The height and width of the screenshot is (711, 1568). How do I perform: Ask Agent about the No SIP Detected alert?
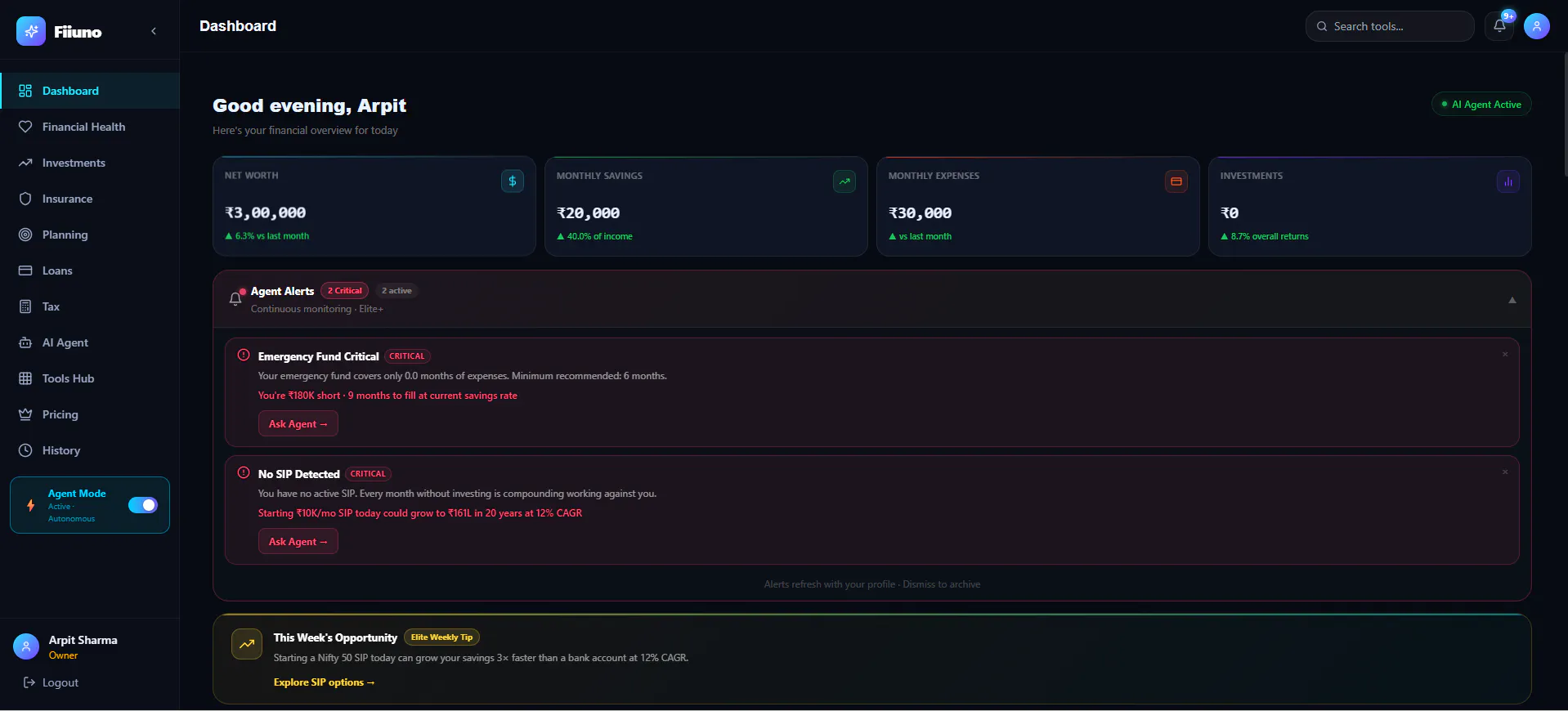(298, 542)
